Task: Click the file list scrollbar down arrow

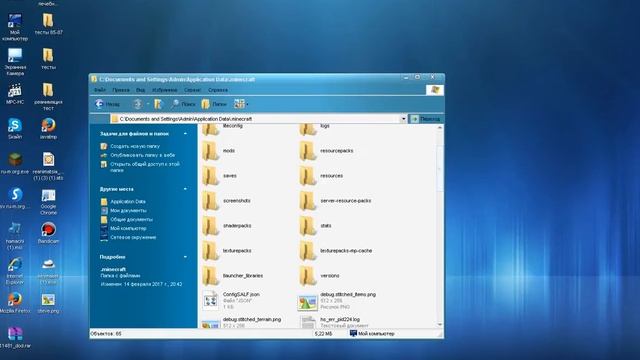Action: (440, 324)
